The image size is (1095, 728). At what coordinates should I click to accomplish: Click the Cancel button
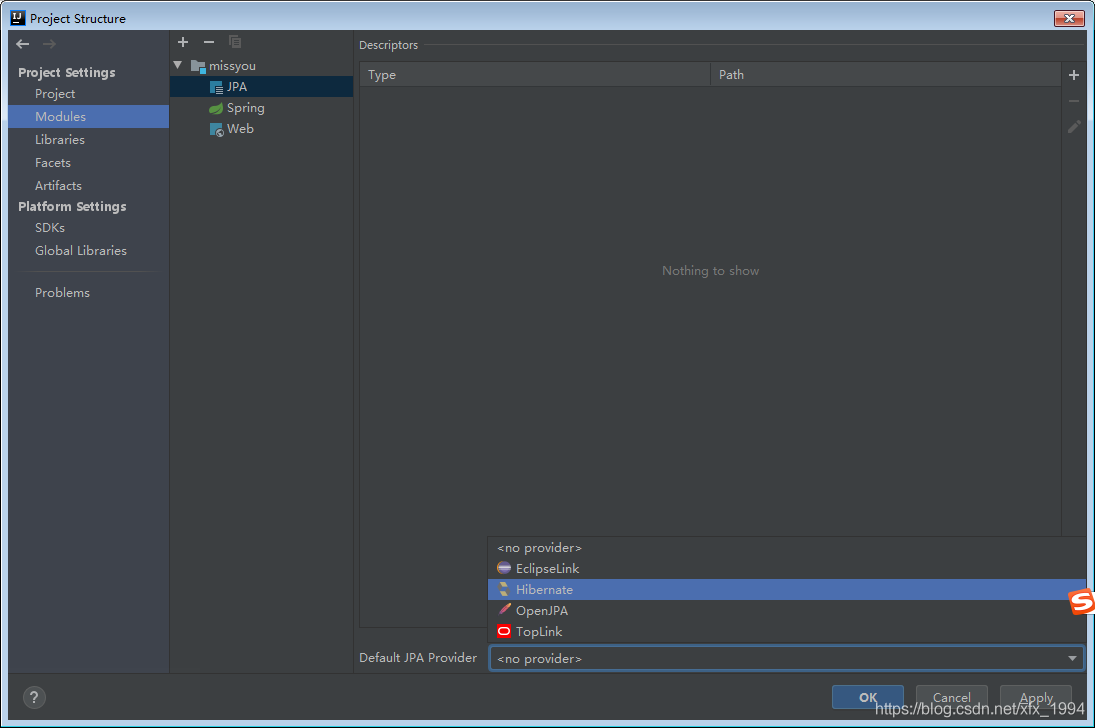pyautogui.click(x=951, y=697)
